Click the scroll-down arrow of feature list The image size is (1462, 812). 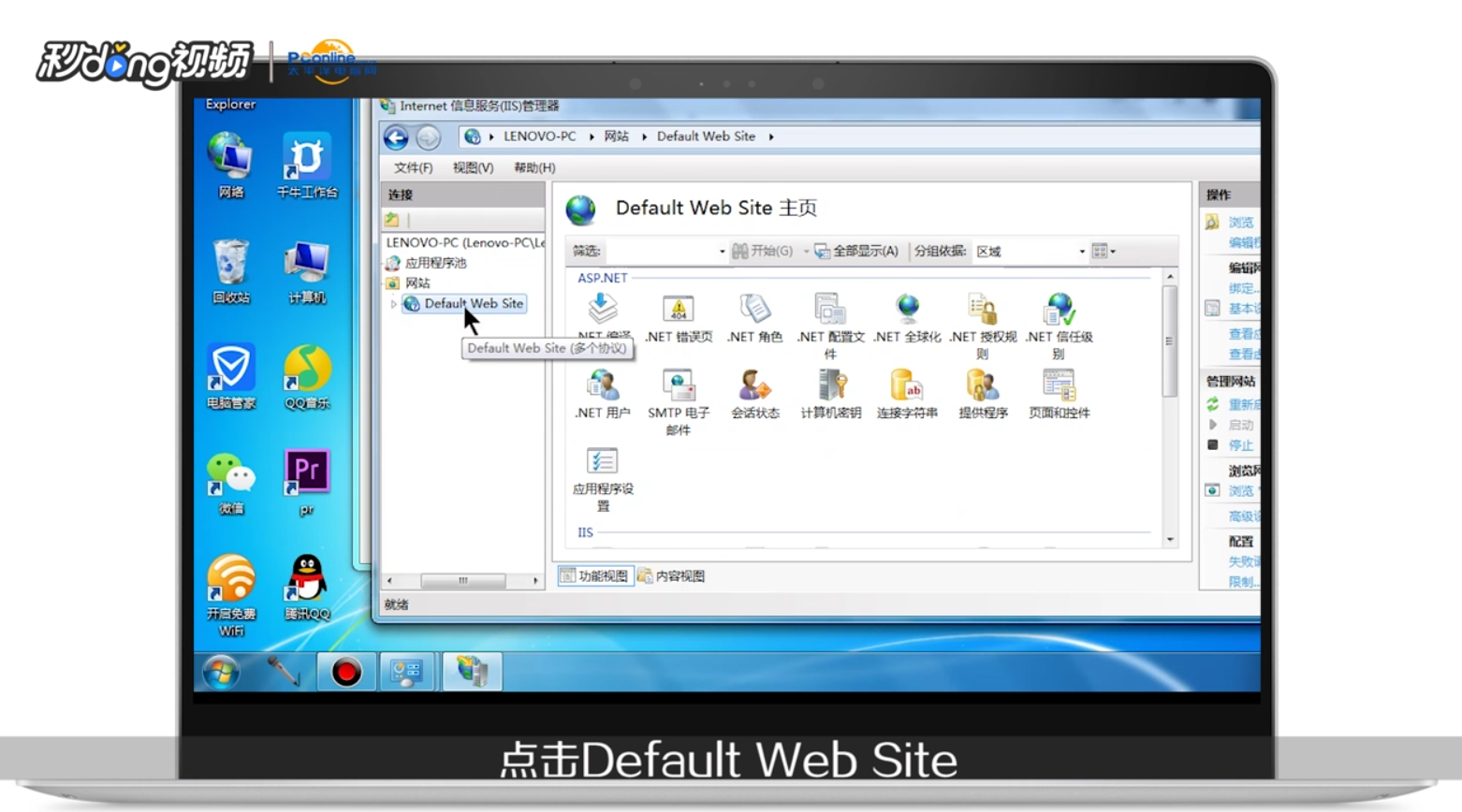[1170, 540]
